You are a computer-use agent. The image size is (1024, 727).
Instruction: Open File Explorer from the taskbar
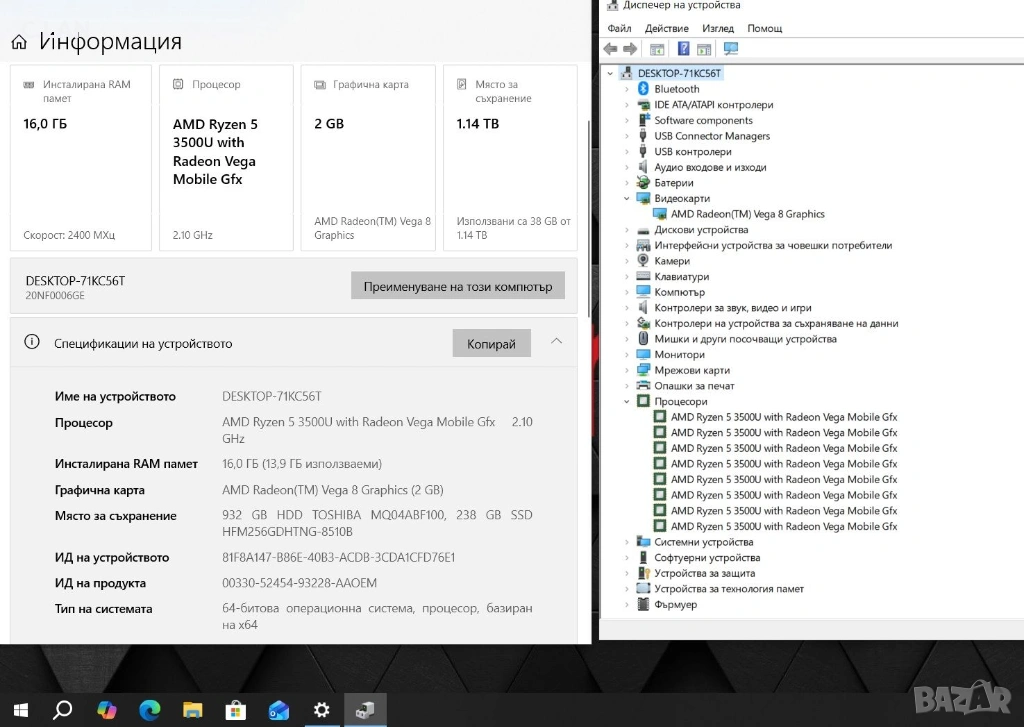pos(192,710)
